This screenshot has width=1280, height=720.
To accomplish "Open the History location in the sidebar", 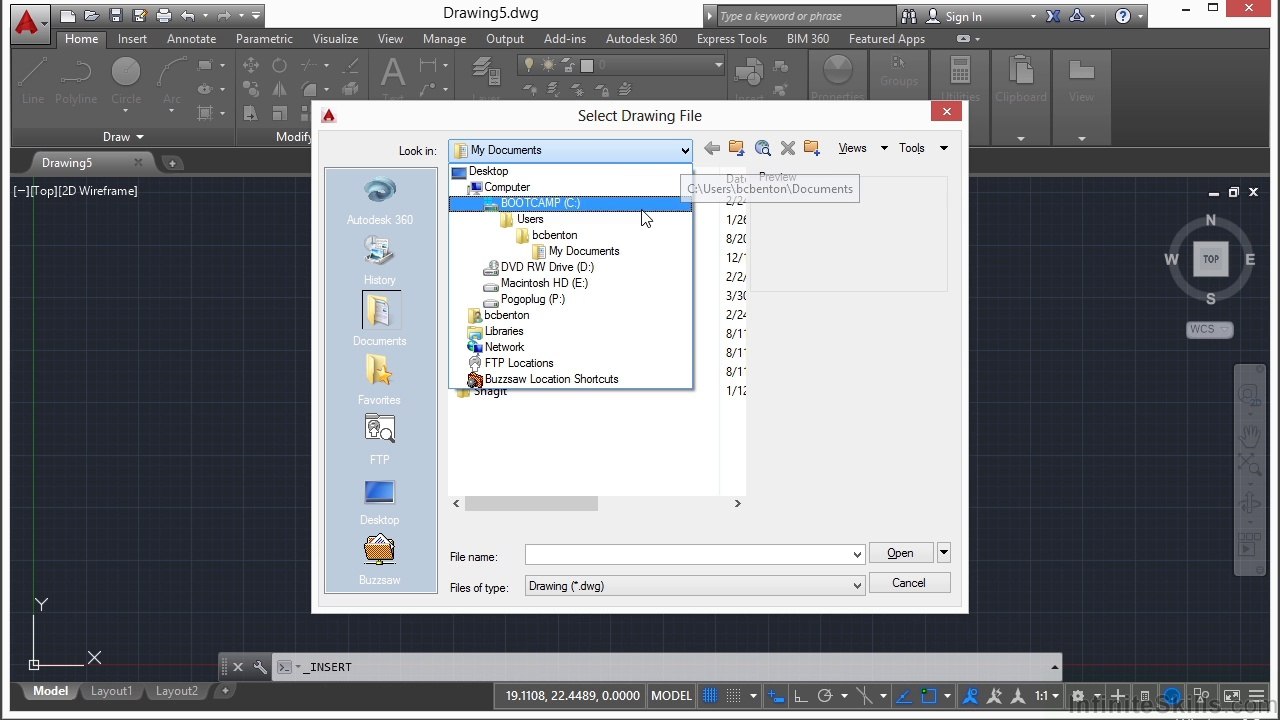I will (x=380, y=260).
